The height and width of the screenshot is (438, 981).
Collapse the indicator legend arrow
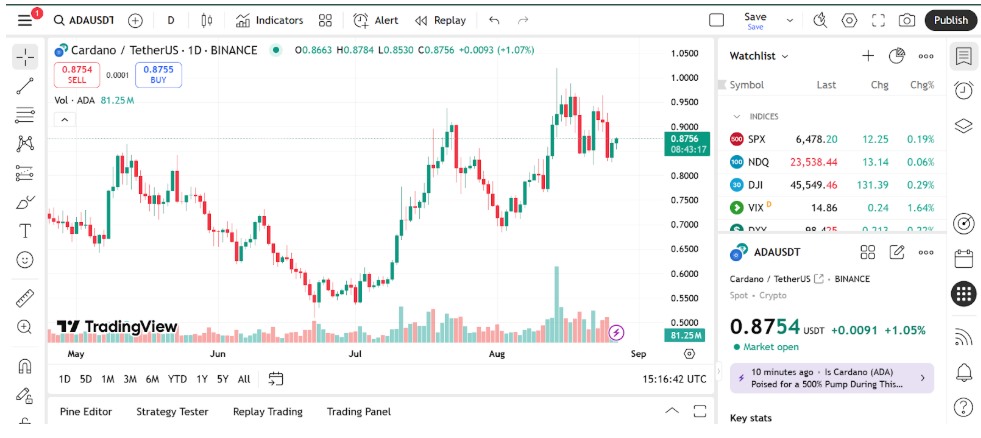coord(64,120)
